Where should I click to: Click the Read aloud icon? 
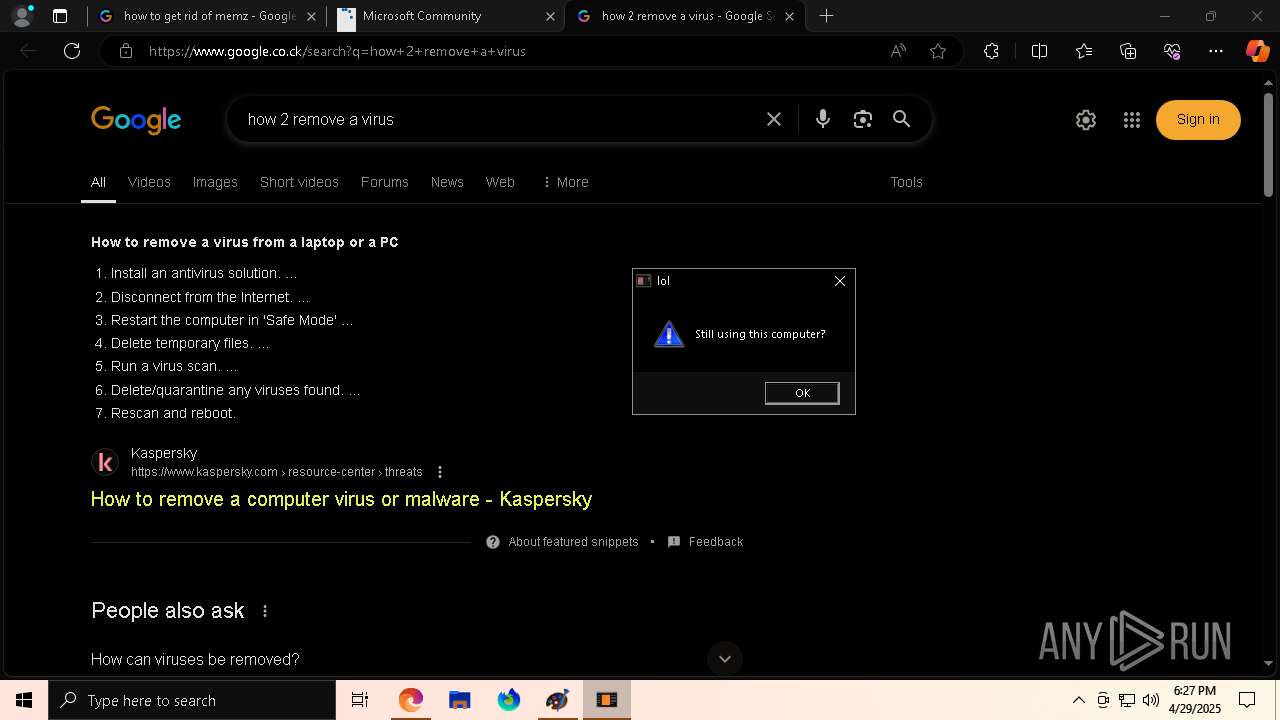pos(898,51)
